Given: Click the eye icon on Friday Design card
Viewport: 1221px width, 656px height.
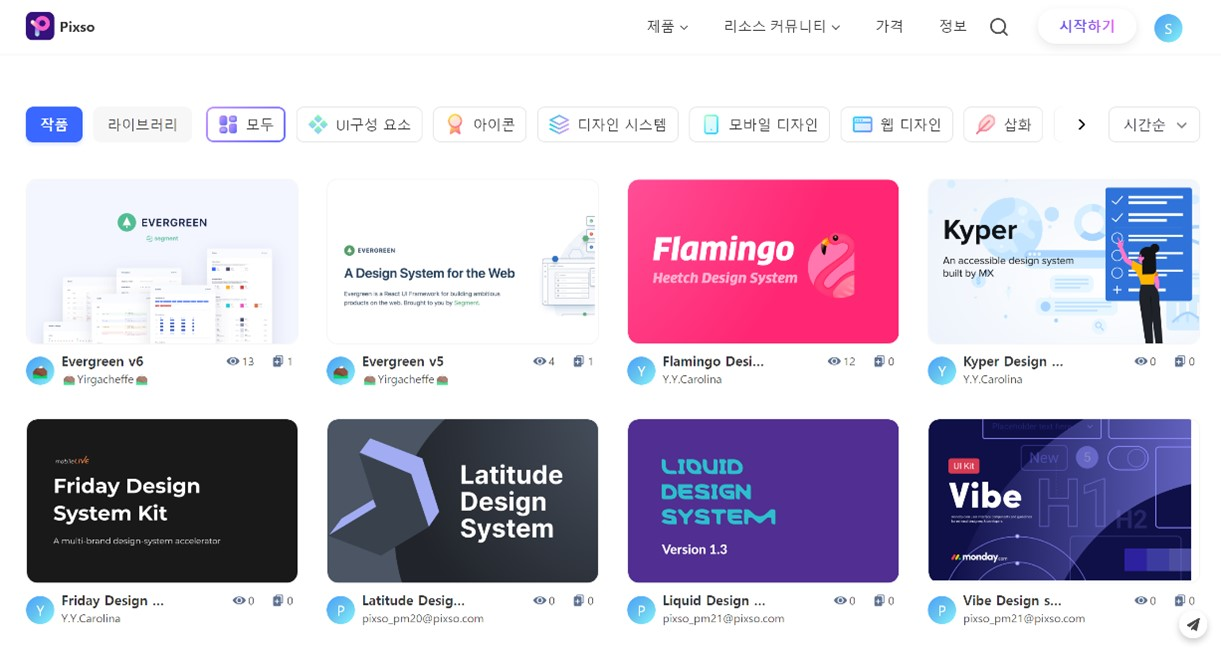Looking at the screenshot, I should pyautogui.click(x=239, y=601).
